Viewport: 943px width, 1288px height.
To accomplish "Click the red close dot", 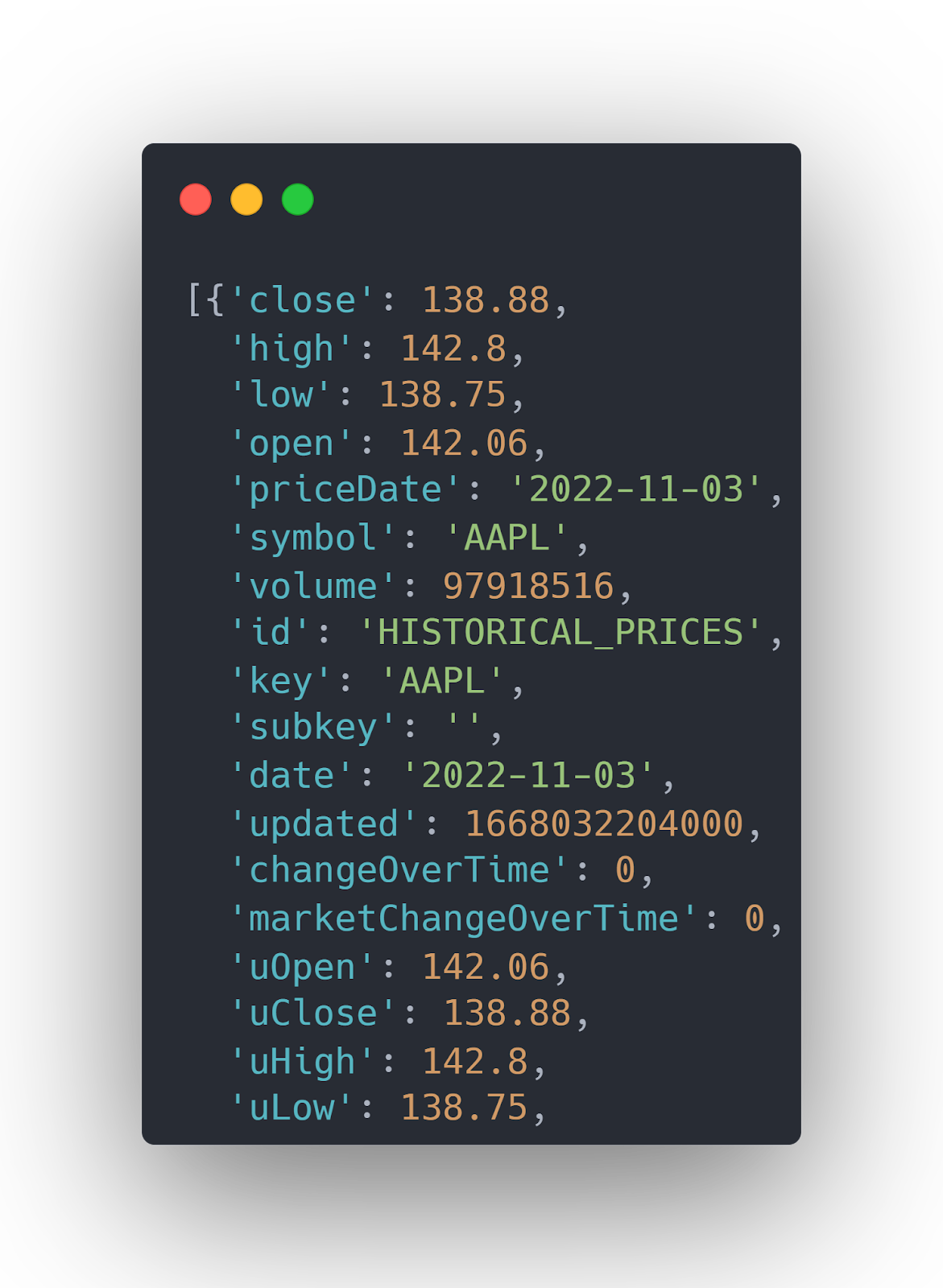I will [x=196, y=200].
